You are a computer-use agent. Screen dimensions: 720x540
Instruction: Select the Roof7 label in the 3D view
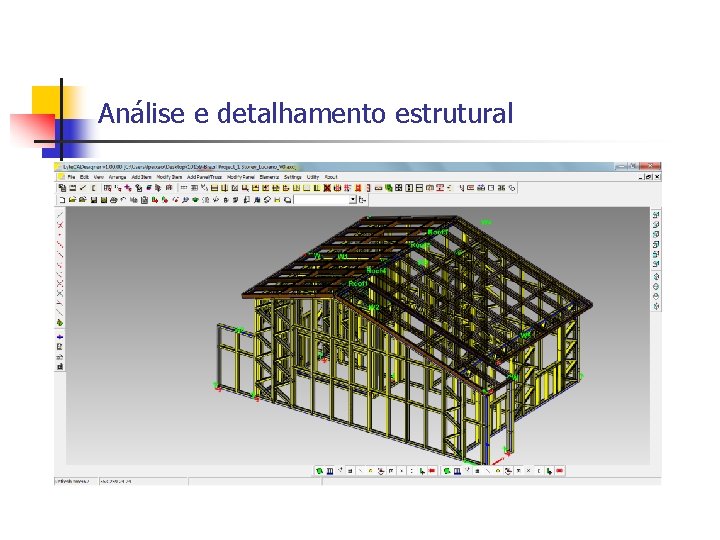click(x=438, y=232)
